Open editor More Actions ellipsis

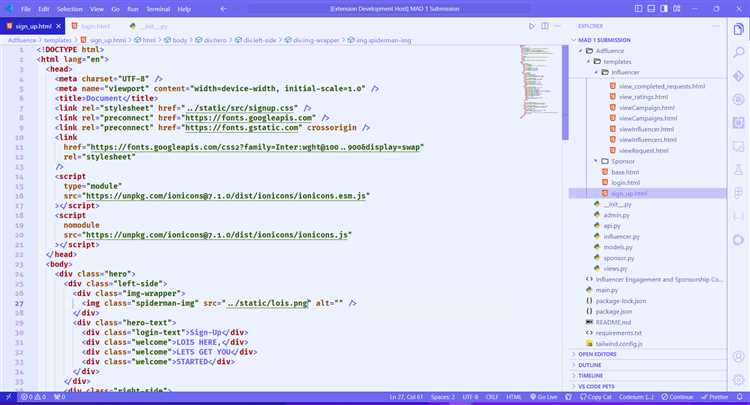557,26
